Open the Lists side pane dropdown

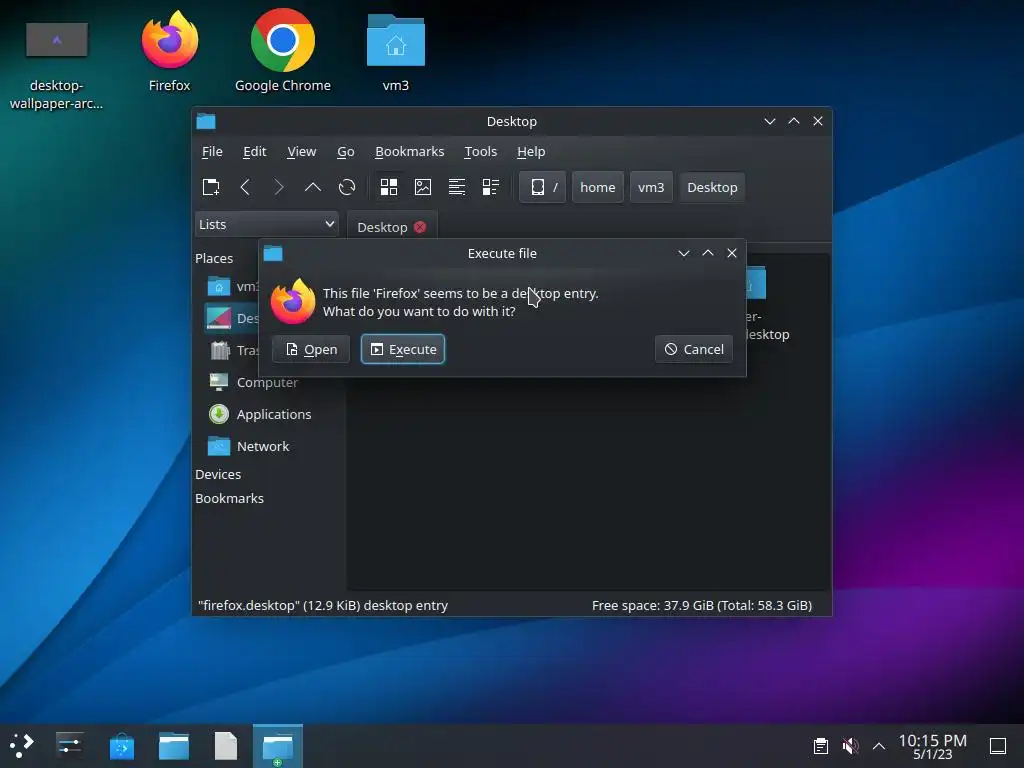coord(266,224)
